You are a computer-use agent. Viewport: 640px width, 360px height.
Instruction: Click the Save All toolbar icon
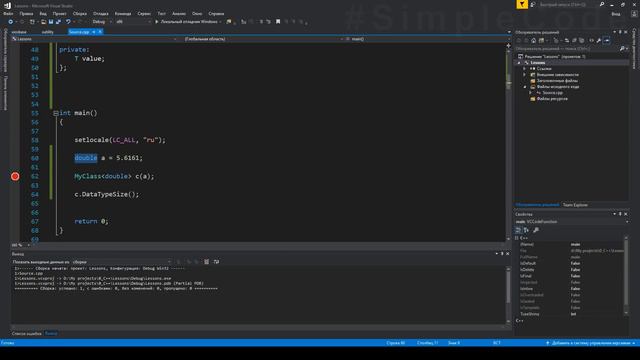[58, 22]
